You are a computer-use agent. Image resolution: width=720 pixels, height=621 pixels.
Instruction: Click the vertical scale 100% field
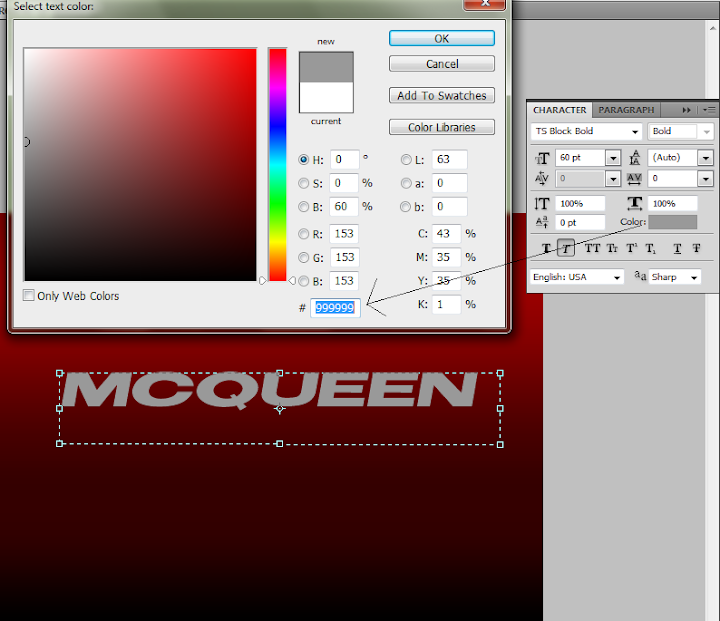(x=580, y=203)
